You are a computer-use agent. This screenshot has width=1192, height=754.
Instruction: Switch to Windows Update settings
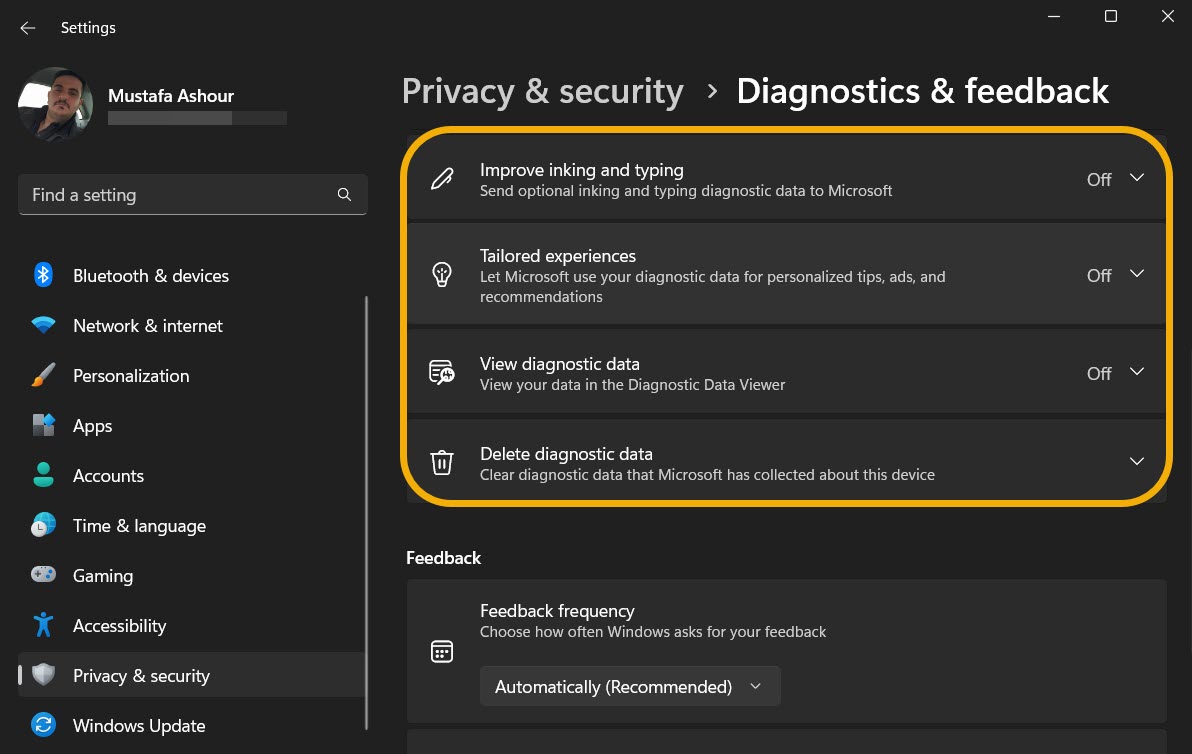pyautogui.click(x=138, y=725)
